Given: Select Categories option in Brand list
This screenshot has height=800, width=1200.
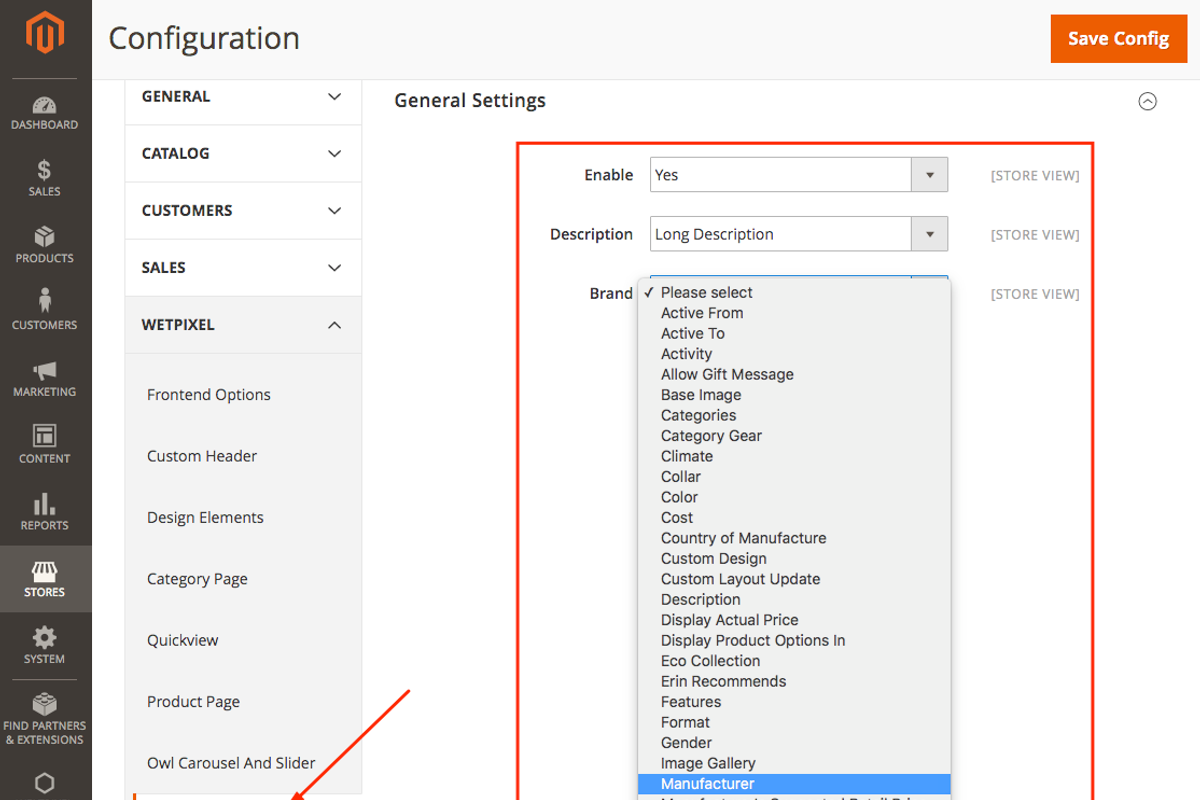Looking at the screenshot, I should [794, 415].
